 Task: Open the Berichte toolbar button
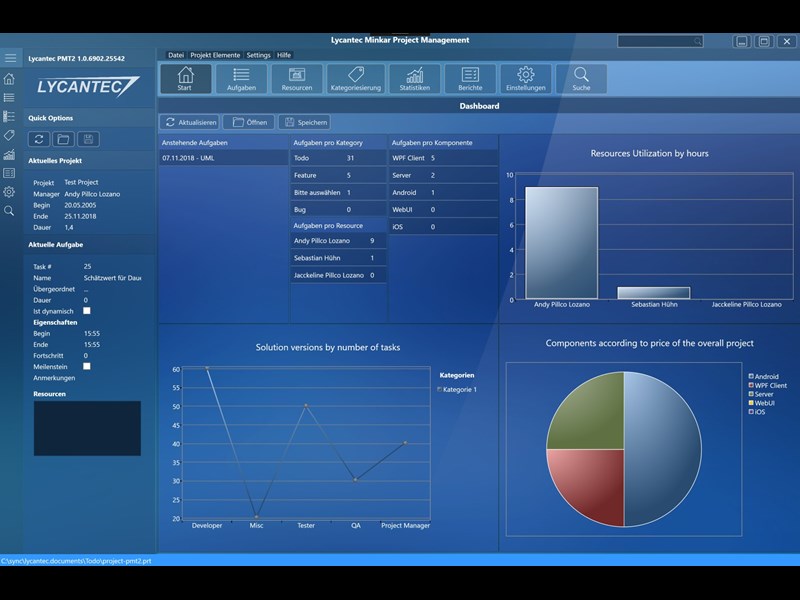[470, 79]
